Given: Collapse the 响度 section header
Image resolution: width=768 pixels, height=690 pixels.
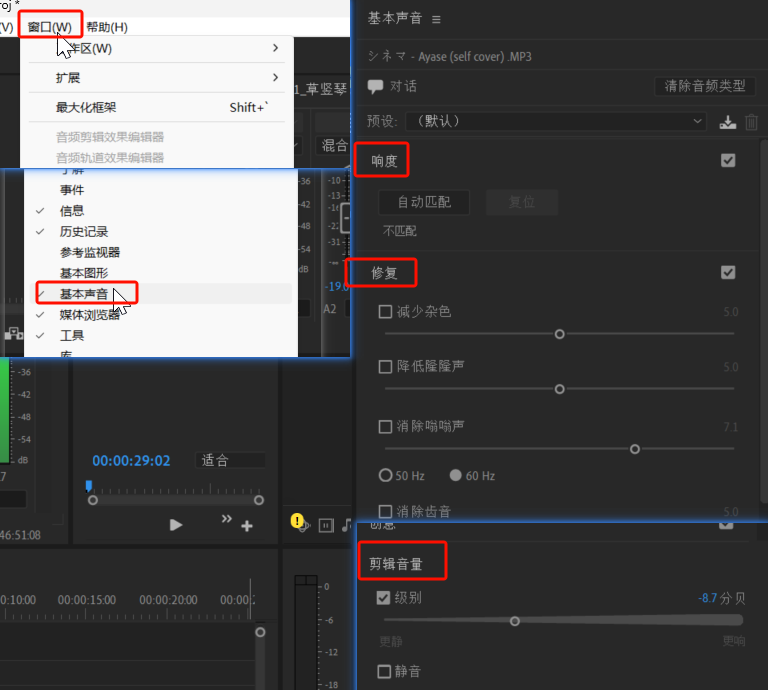Looking at the screenshot, I should (x=384, y=161).
